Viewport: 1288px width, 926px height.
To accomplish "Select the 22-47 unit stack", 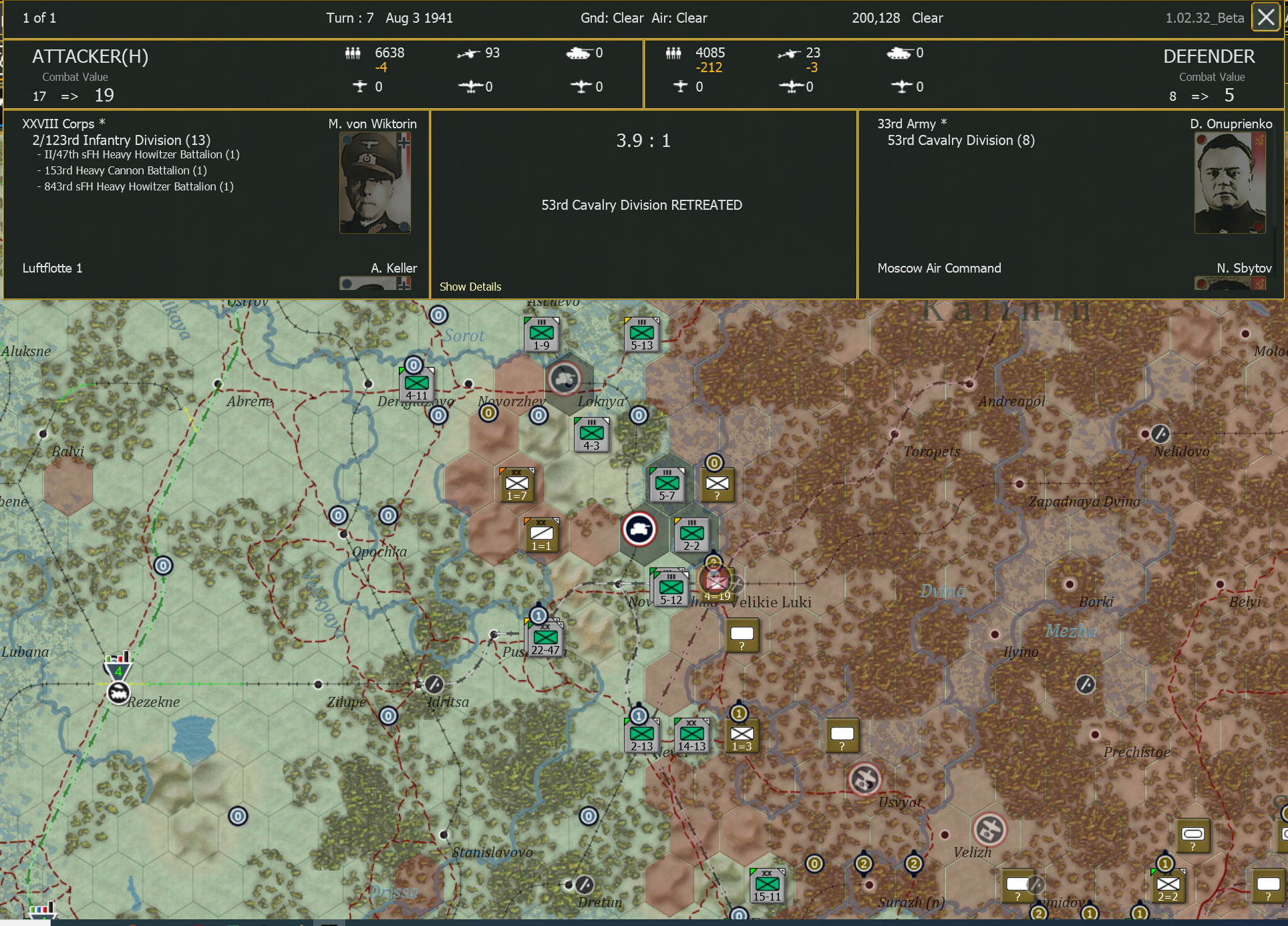I will tap(546, 639).
